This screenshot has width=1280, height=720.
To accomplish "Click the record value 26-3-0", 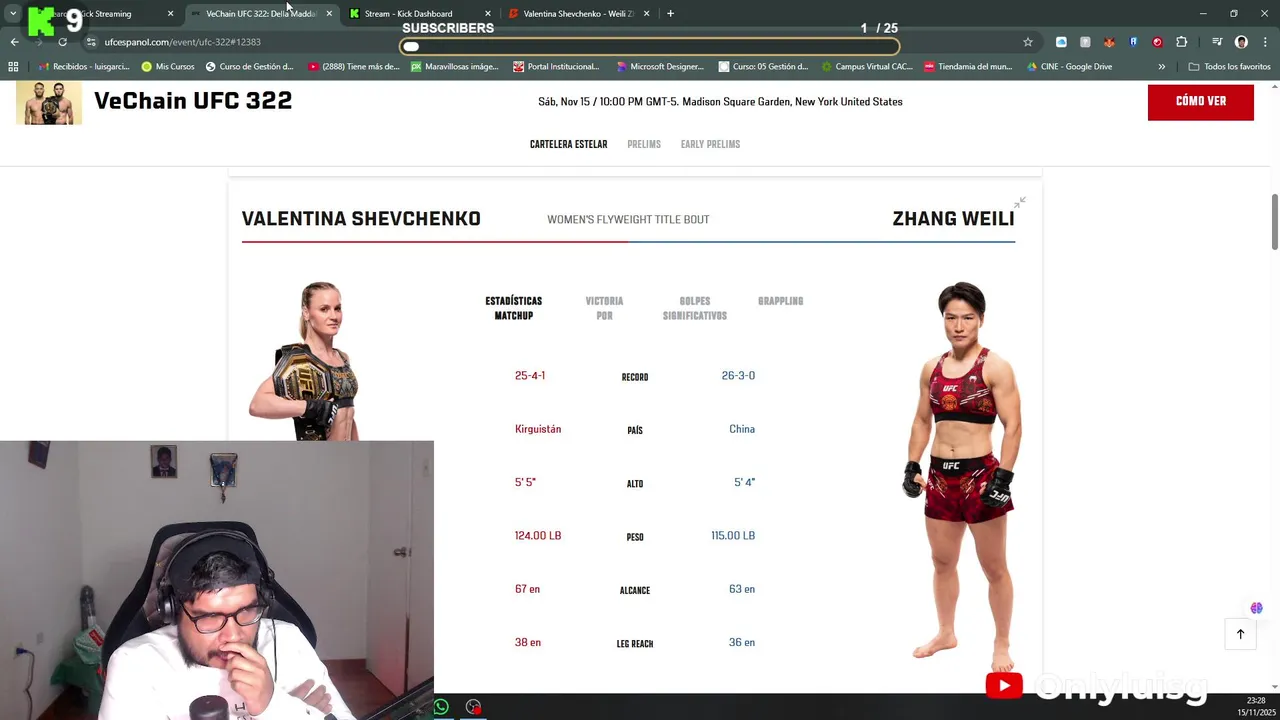I will pos(738,376).
